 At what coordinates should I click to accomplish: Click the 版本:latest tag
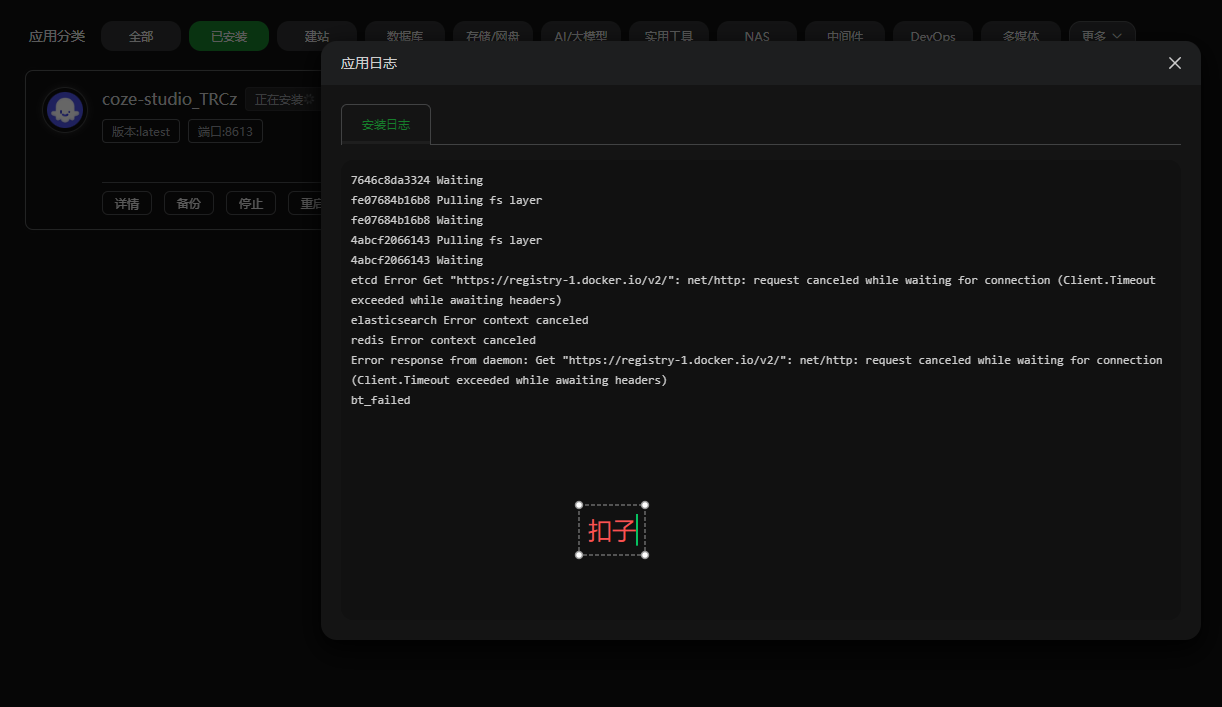[140, 130]
